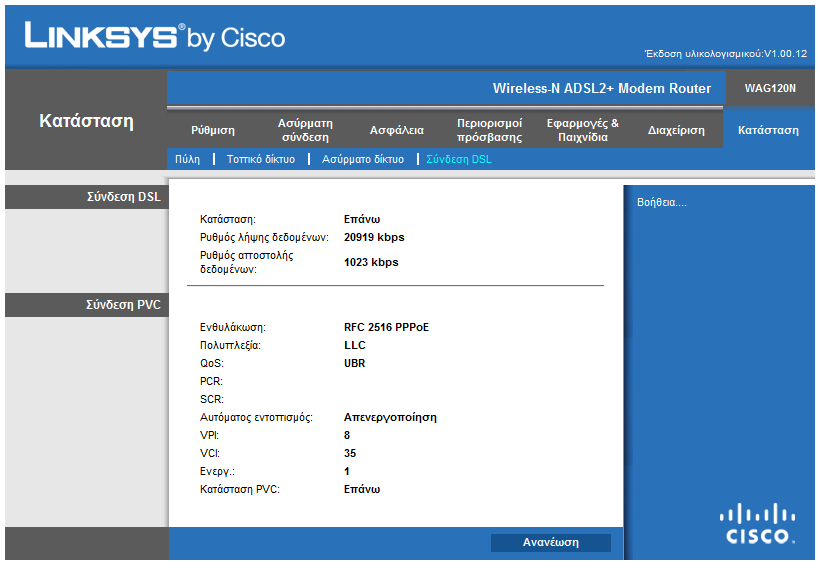Click the Ανανέωση refresh button

pyautogui.click(x=551, y=543)
